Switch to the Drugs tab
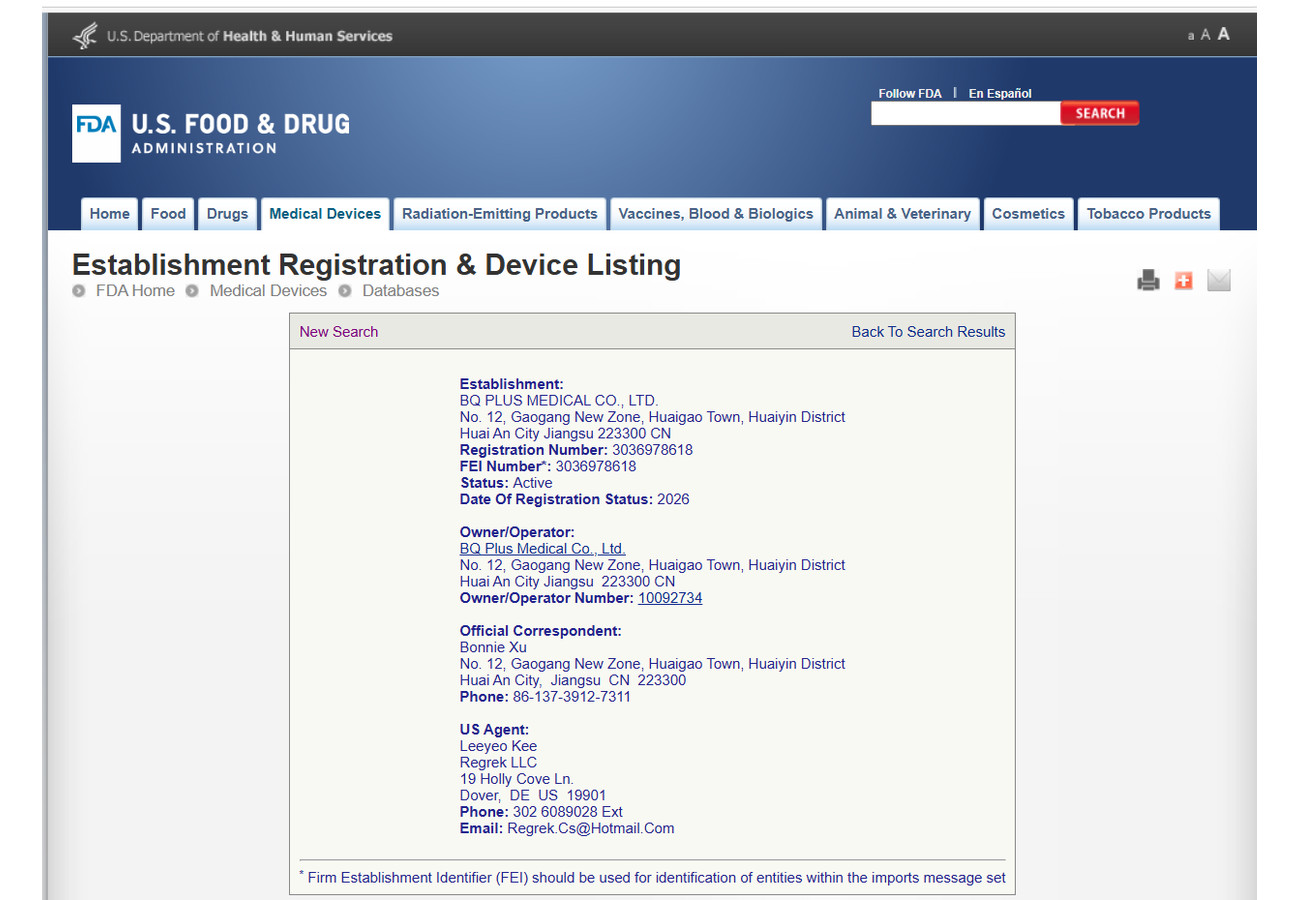This screenshot has width=1300, height=900. click(x=227, y=214)
